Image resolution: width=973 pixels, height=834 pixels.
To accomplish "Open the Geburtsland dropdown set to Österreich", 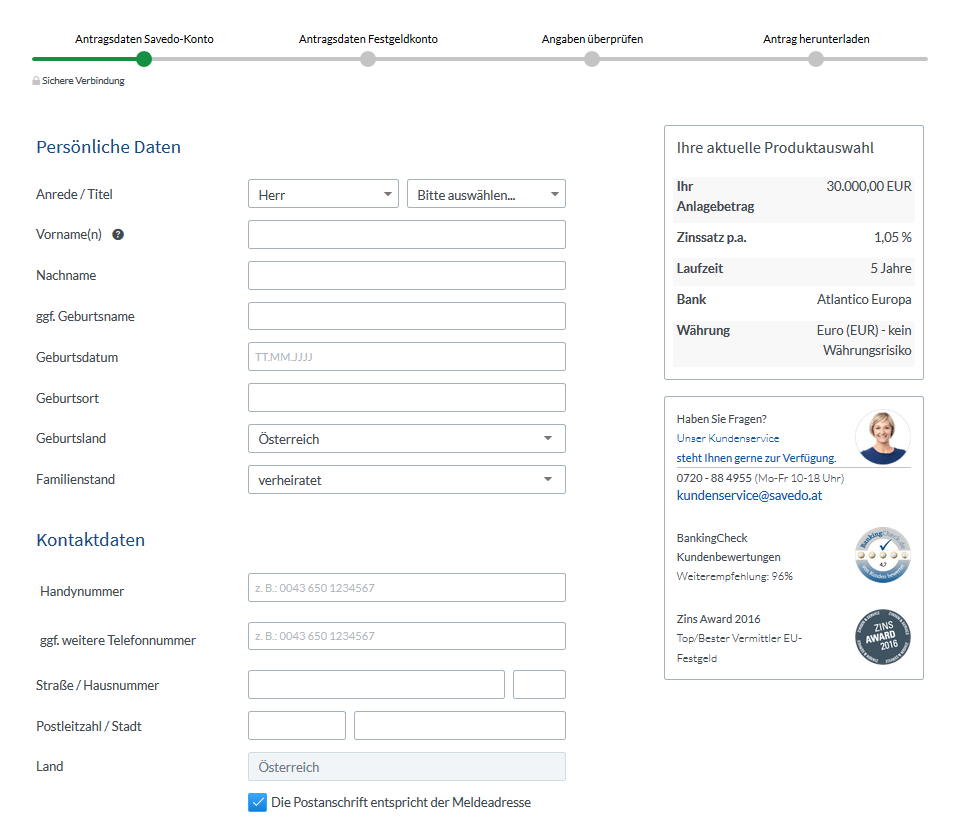I will click(406, 438).
